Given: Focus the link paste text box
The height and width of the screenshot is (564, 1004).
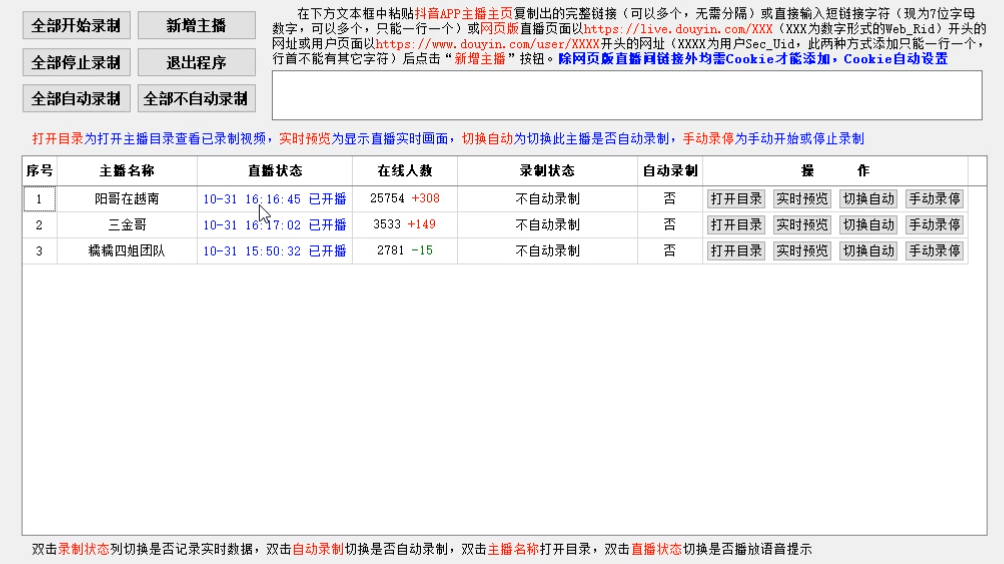Looking at the screenshot, I should coord(627,95).
